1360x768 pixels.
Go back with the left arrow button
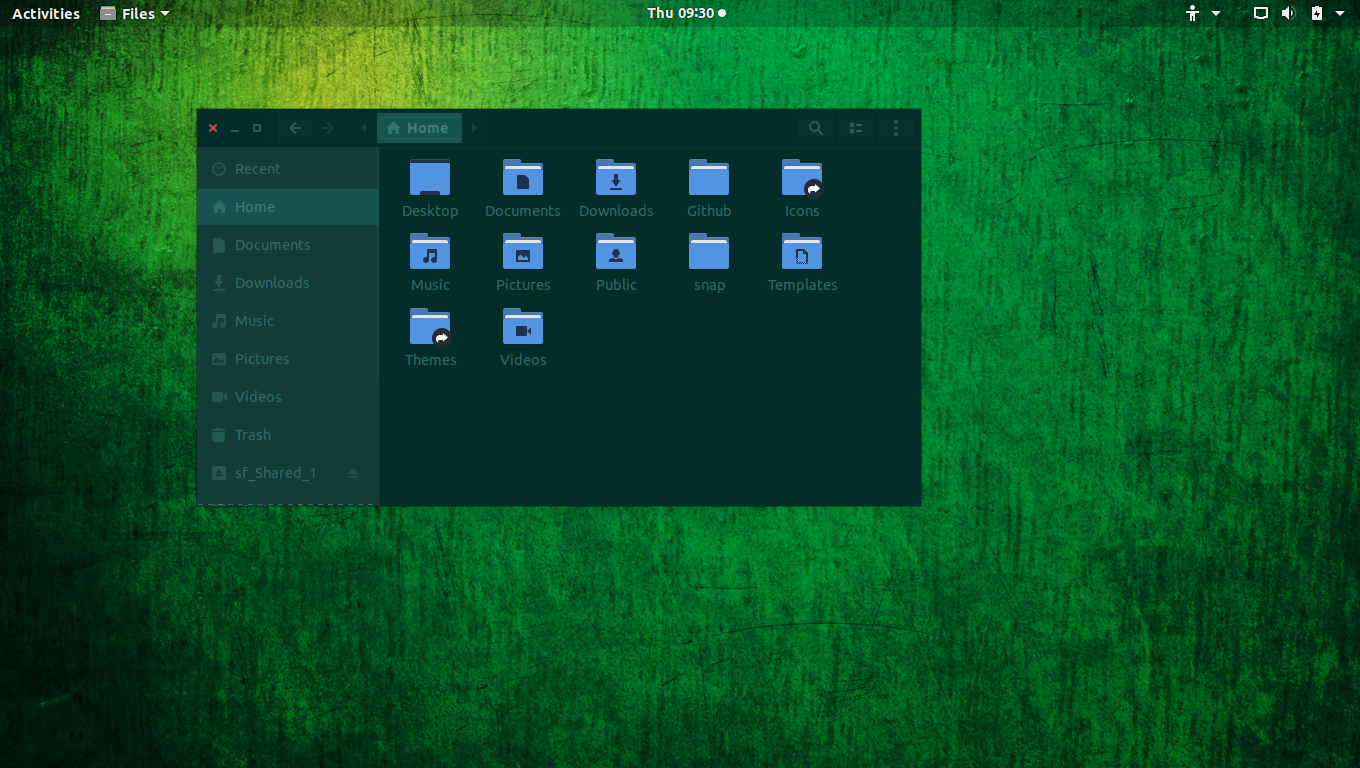tap(295, 128)
